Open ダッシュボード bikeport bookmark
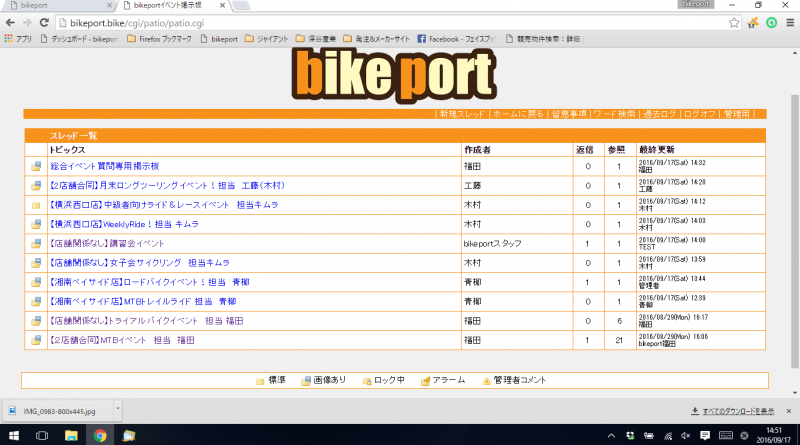The image size is (800, 445). tap(80, 39)
